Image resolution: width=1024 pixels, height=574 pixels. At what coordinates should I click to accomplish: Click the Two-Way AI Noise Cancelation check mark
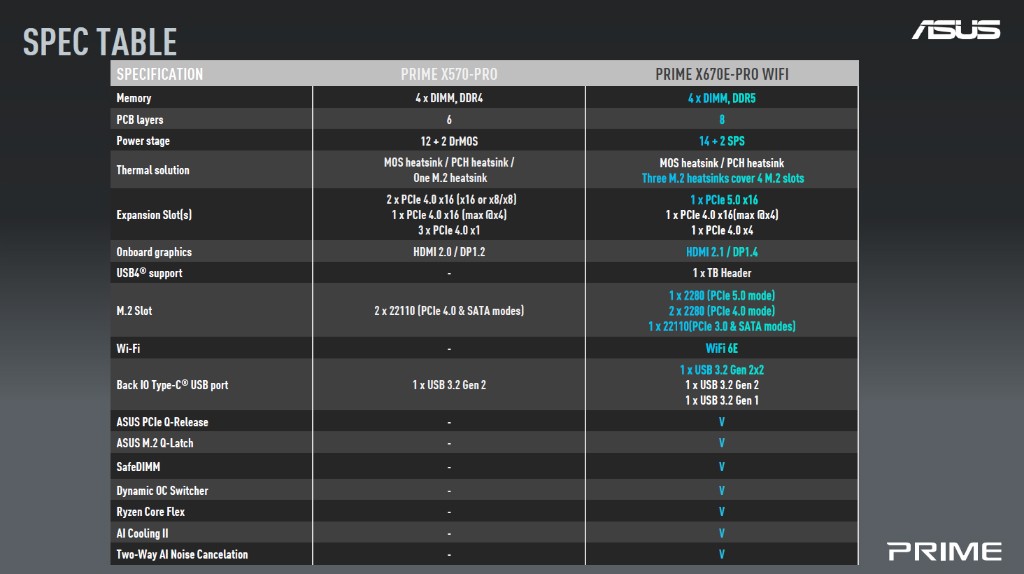(x=721, y=554)
